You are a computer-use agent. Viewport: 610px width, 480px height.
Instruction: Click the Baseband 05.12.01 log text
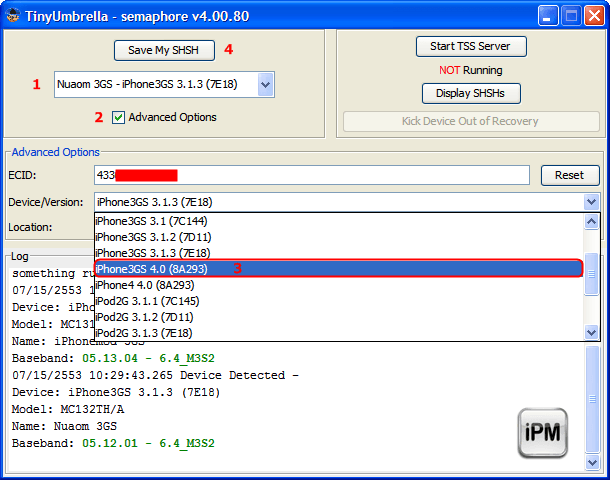coord(113,443)
